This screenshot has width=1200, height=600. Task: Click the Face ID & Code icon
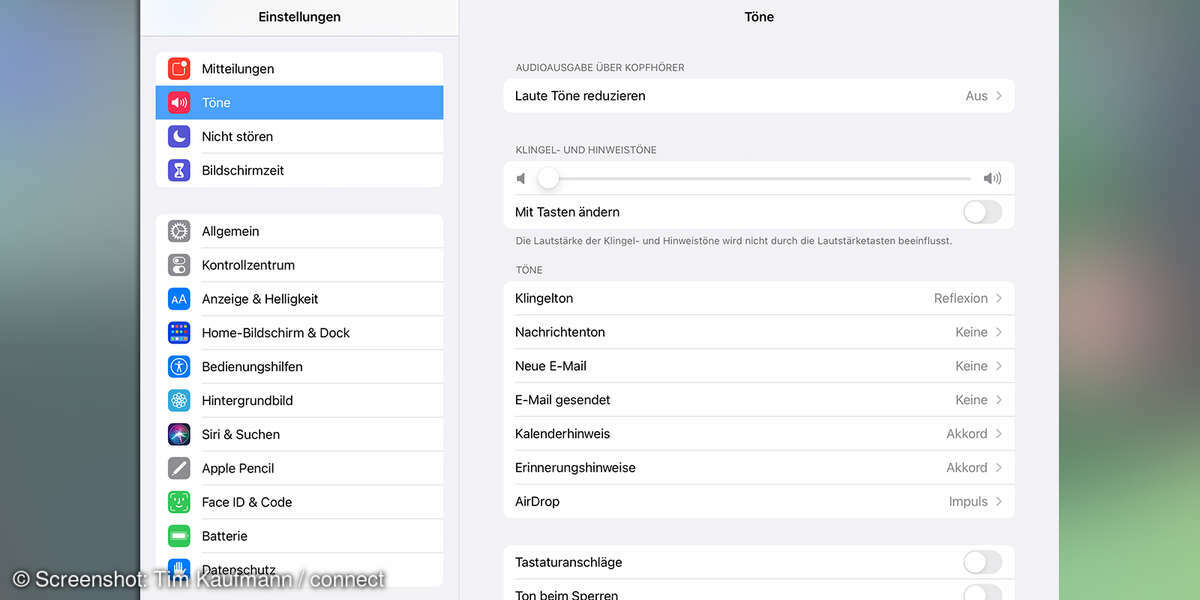pos(179,502)
